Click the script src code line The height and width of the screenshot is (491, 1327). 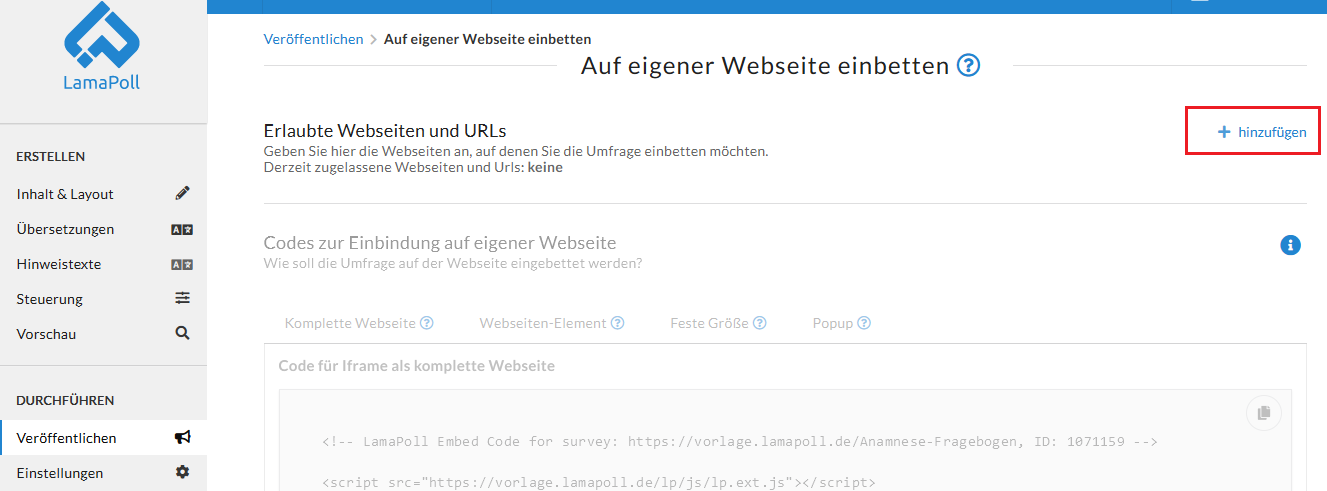point(599,483)
